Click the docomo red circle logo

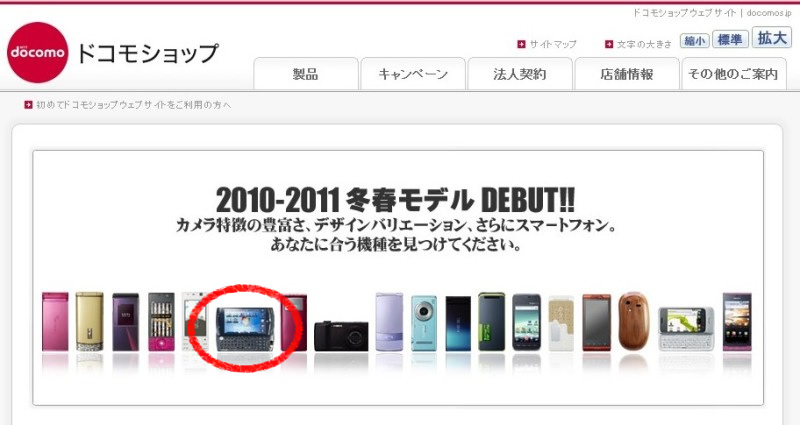pos(37,52)
